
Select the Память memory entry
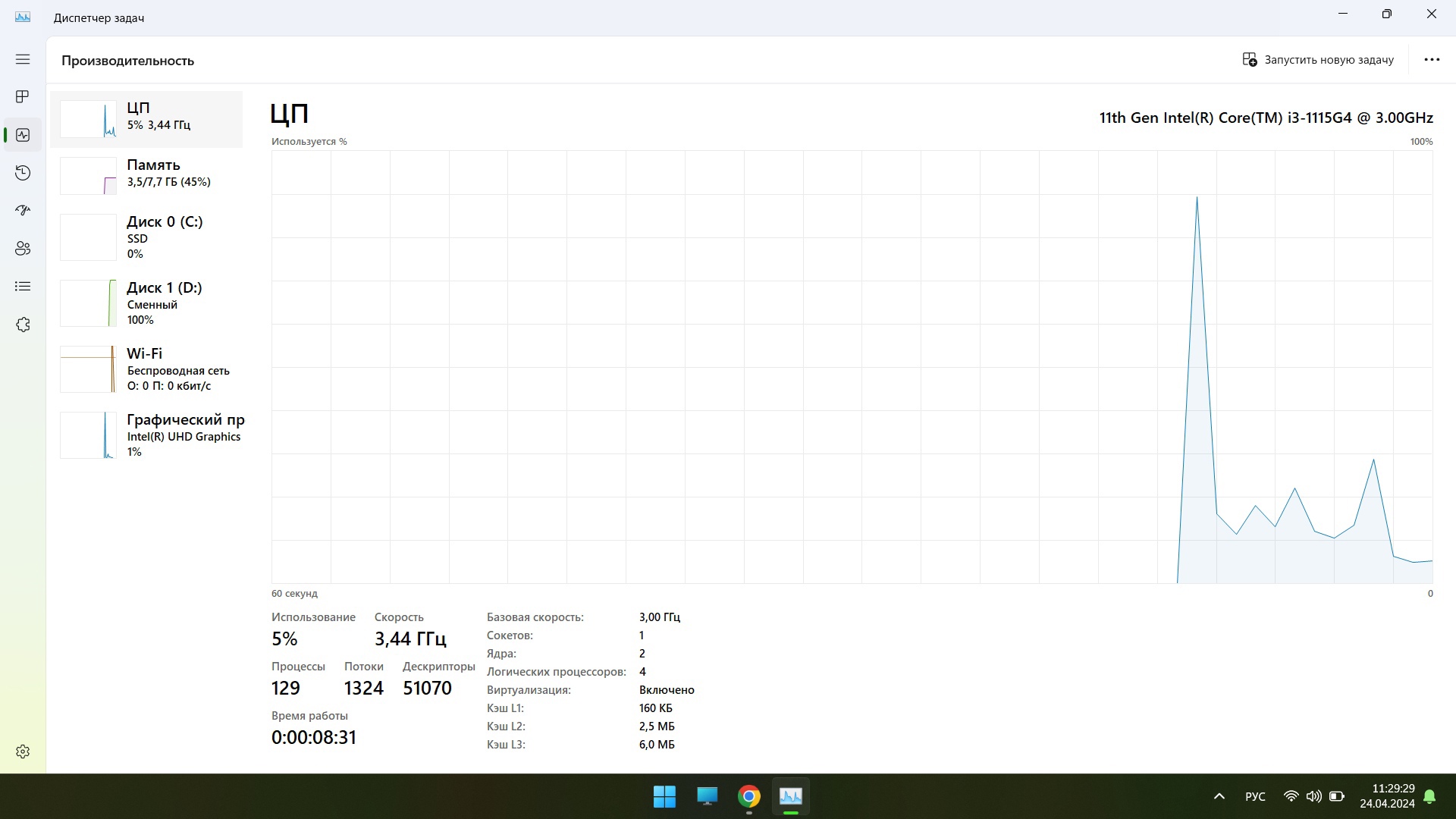pos(146,176)
